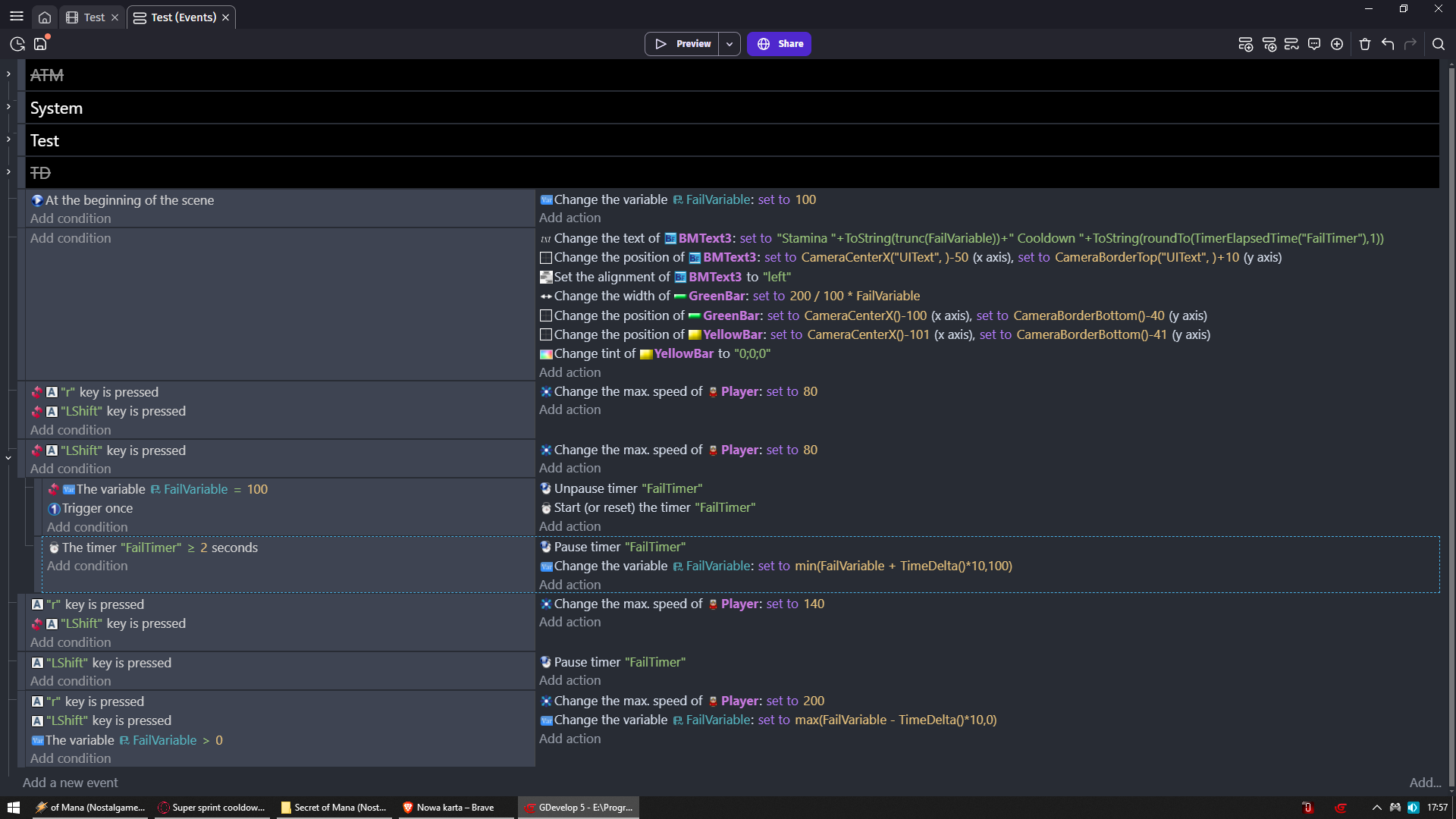Expand the System event group

tap(8, 107)
